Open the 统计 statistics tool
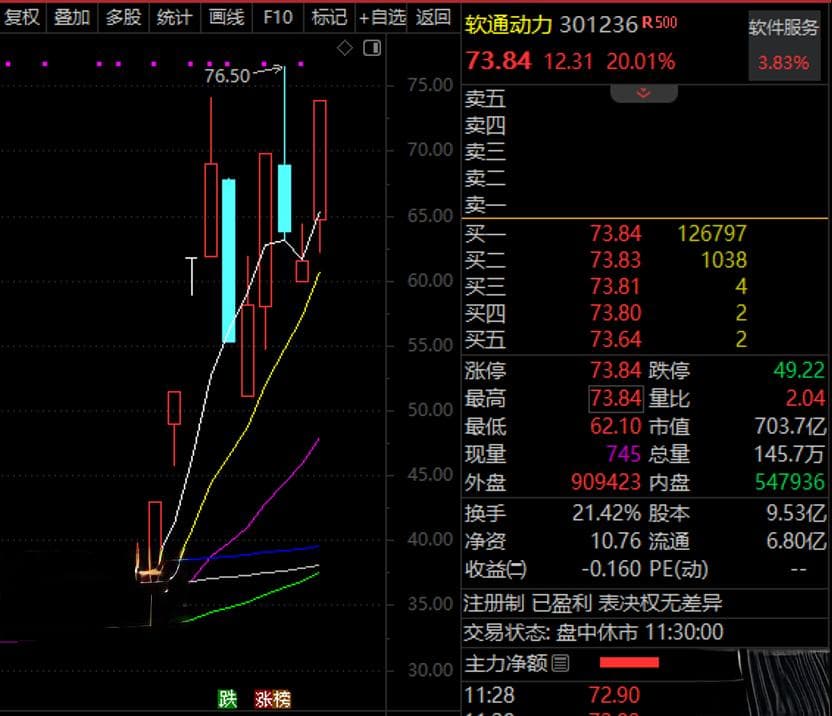This screenshot has width=832, height=716. click(x=174, y=18)
